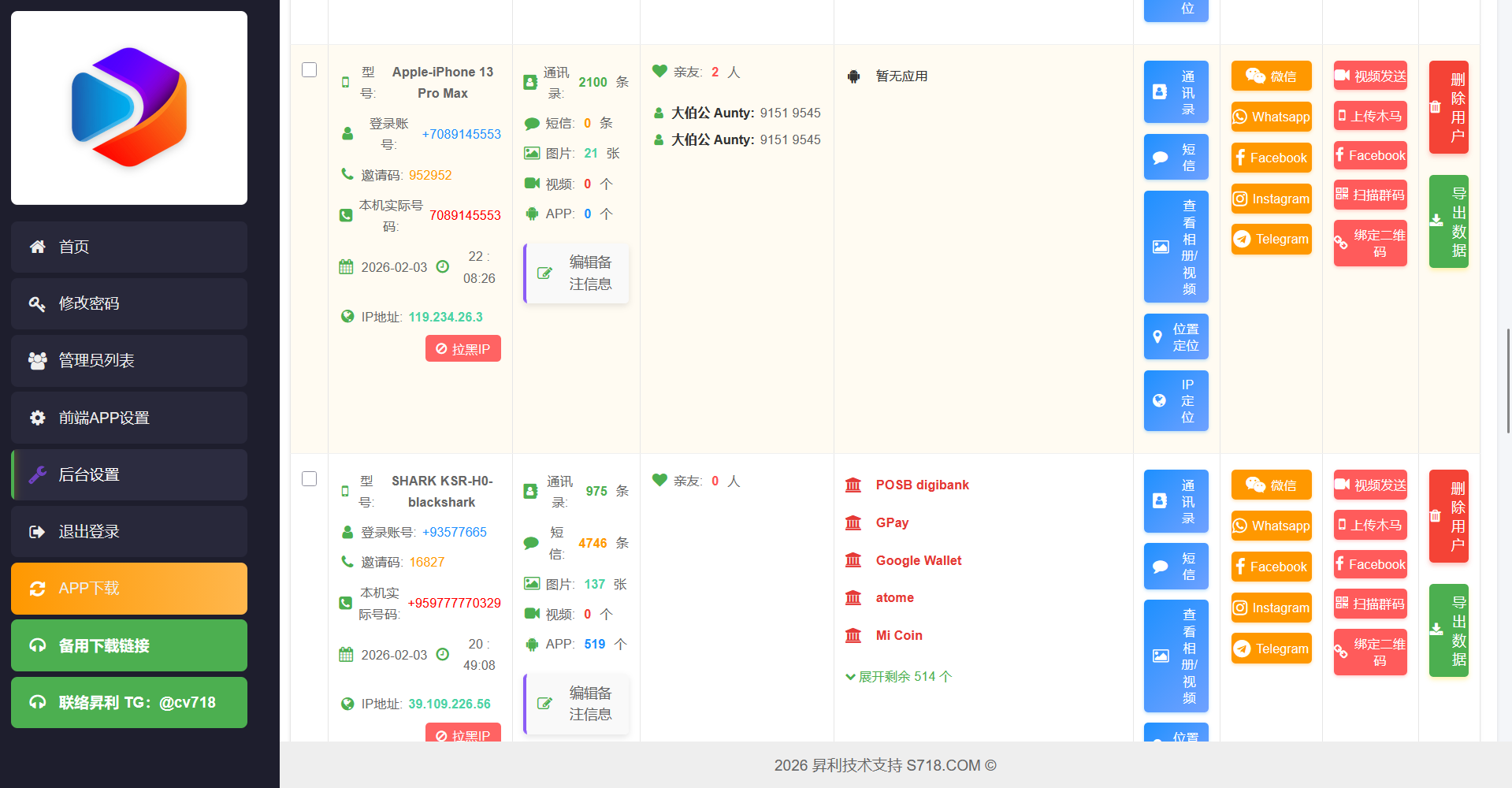Image resolution: width=1512 pixels, height=788 pixels.
Task: Click the 扫描群码 QR icon in the iPhone row
Action: pyautogui.click(x=1342, y=194)
